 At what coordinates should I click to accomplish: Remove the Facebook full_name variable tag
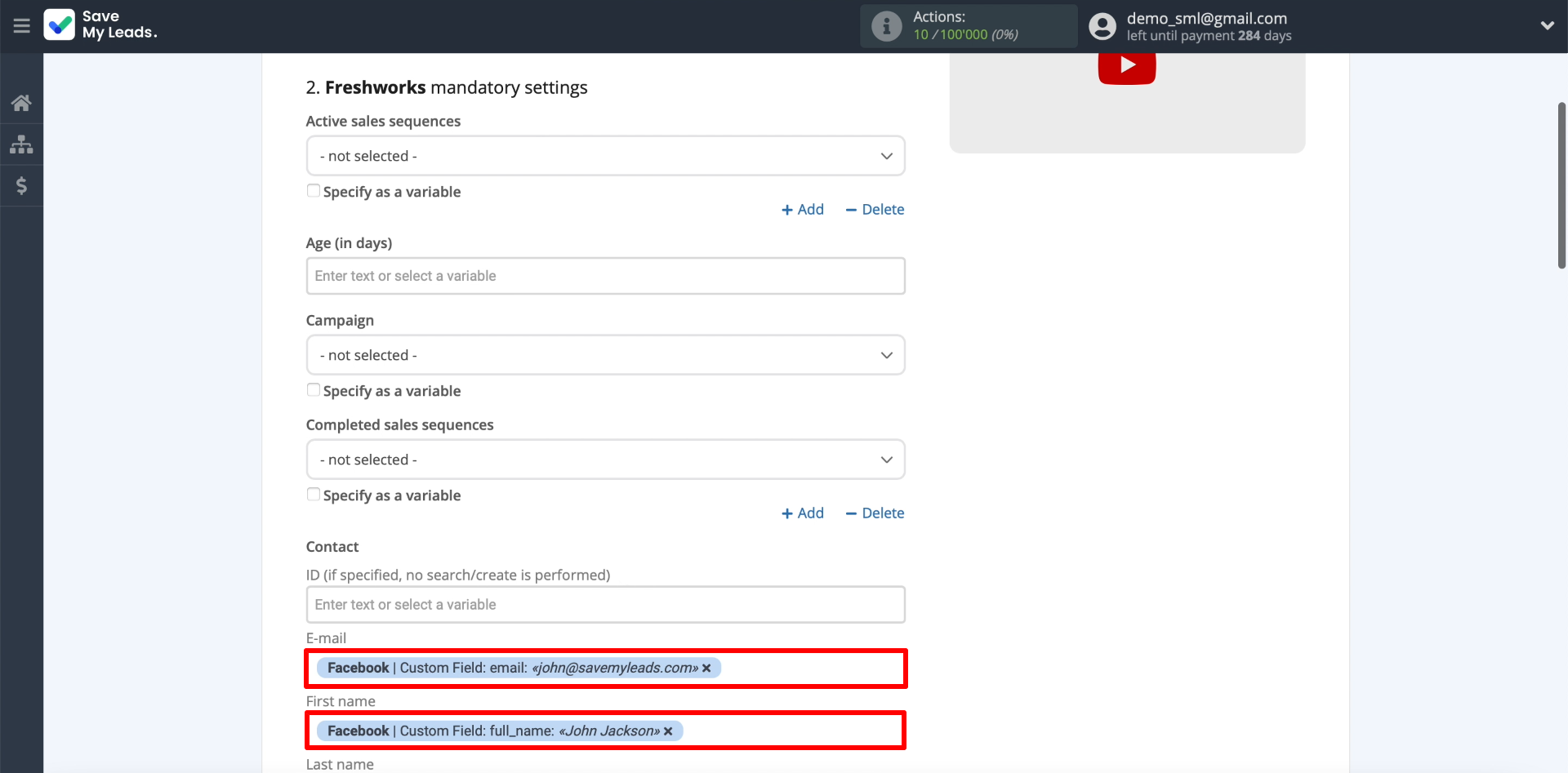[x=668, y=731]
